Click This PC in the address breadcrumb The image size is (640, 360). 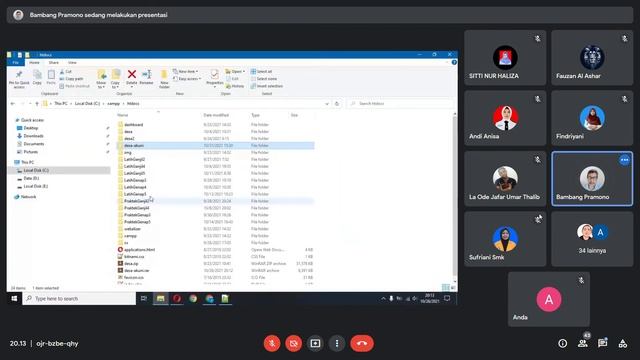pos(61,104)
